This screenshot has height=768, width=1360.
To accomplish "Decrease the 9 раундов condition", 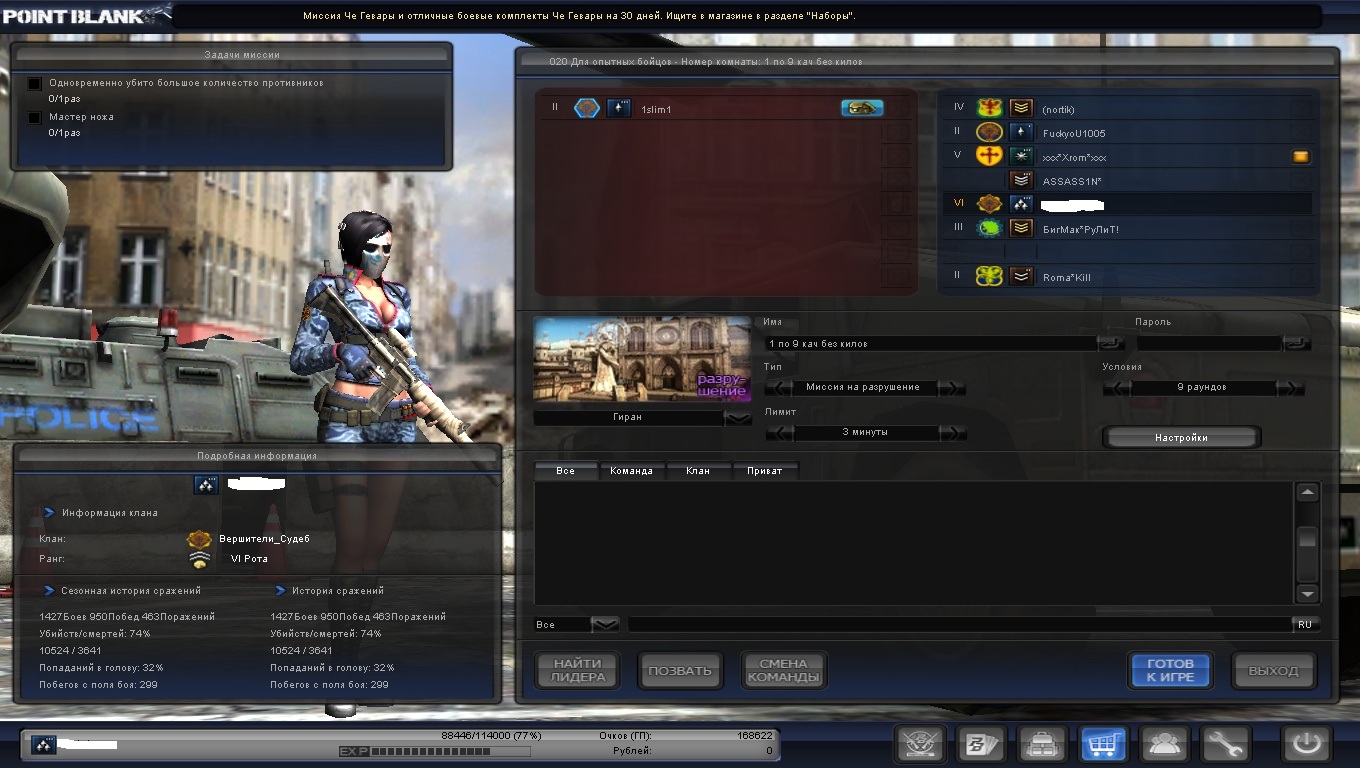I will [x=1116, y=387].
